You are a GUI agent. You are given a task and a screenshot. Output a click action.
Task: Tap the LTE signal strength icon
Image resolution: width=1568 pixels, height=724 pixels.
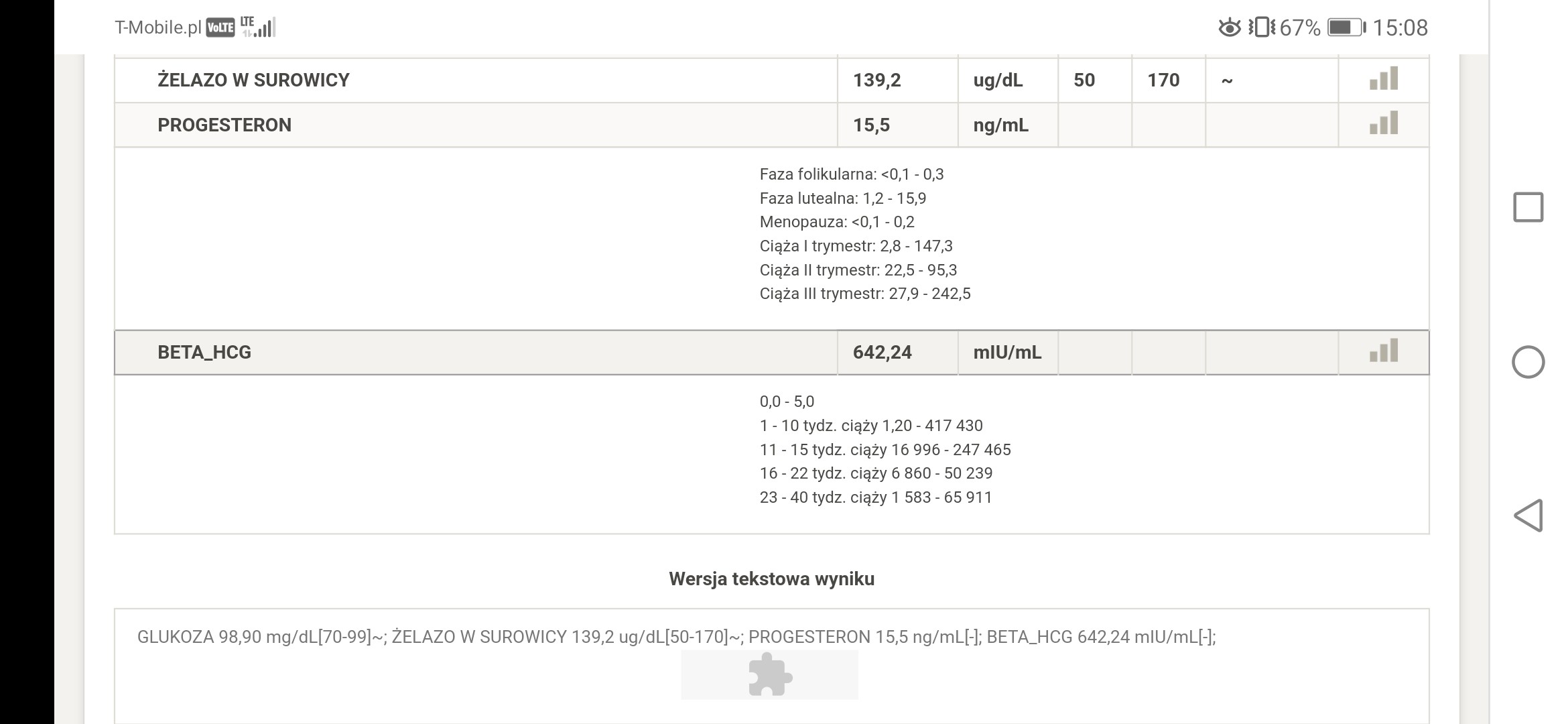259,27
